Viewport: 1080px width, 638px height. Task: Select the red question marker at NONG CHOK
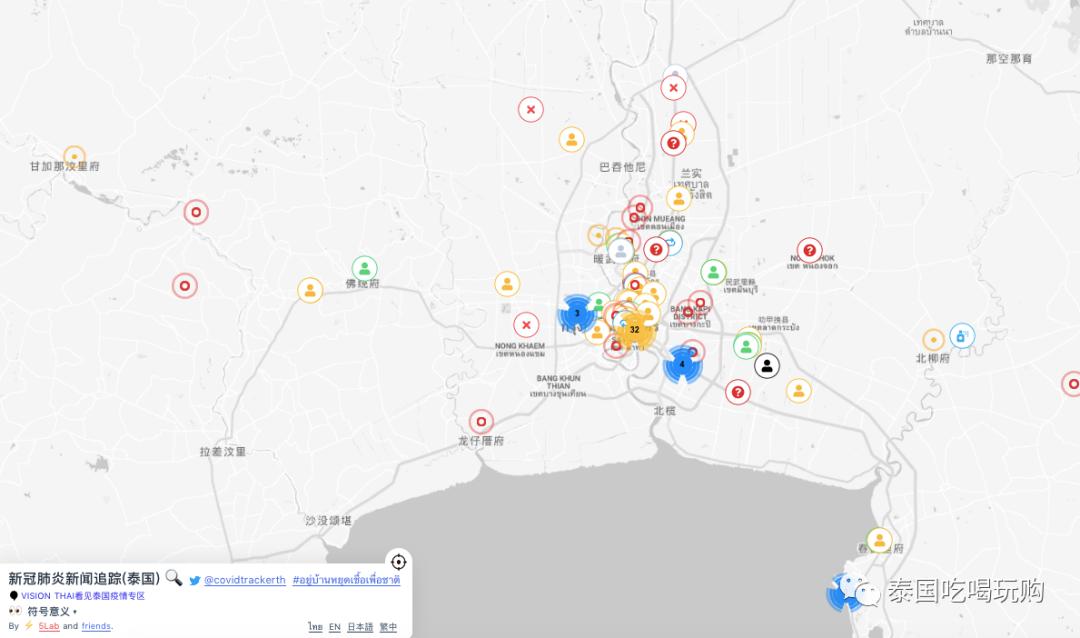pyautogui.click(x=809, y=250)
